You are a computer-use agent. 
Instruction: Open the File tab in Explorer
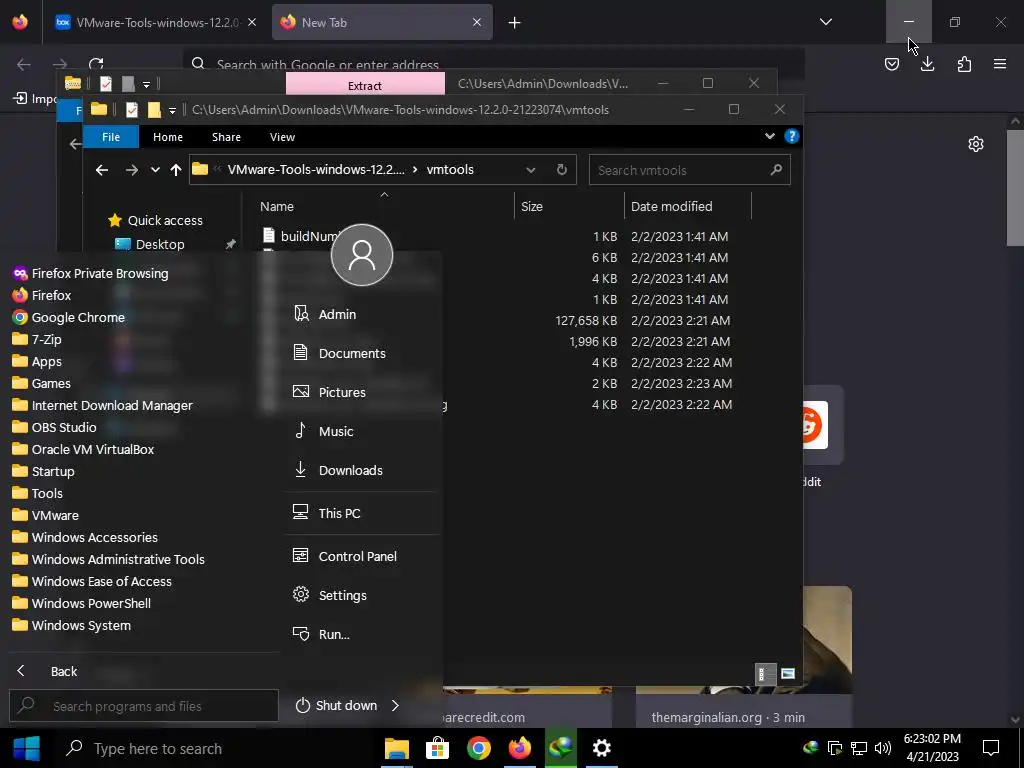111,137
